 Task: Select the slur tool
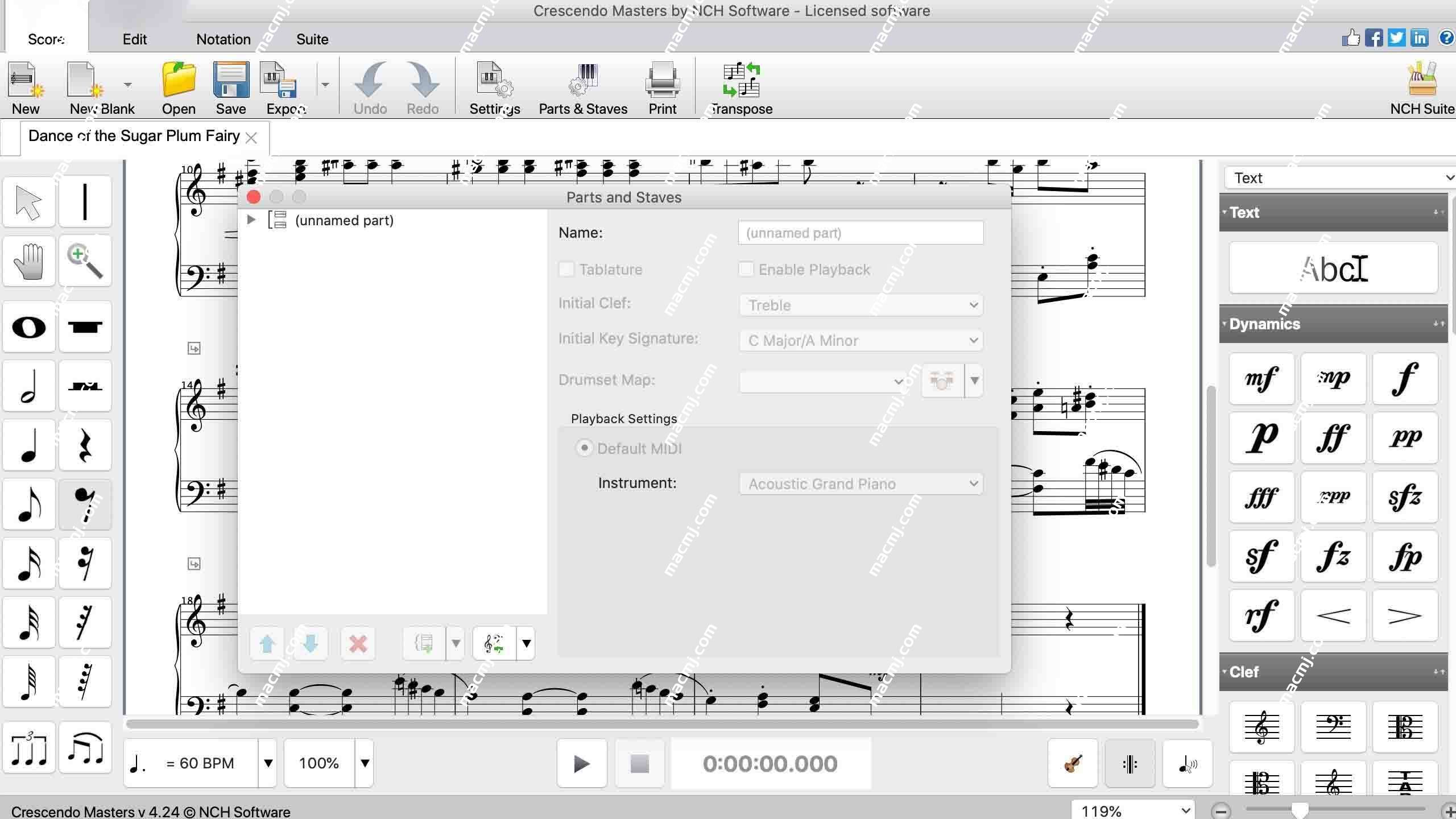click(85, 747)
